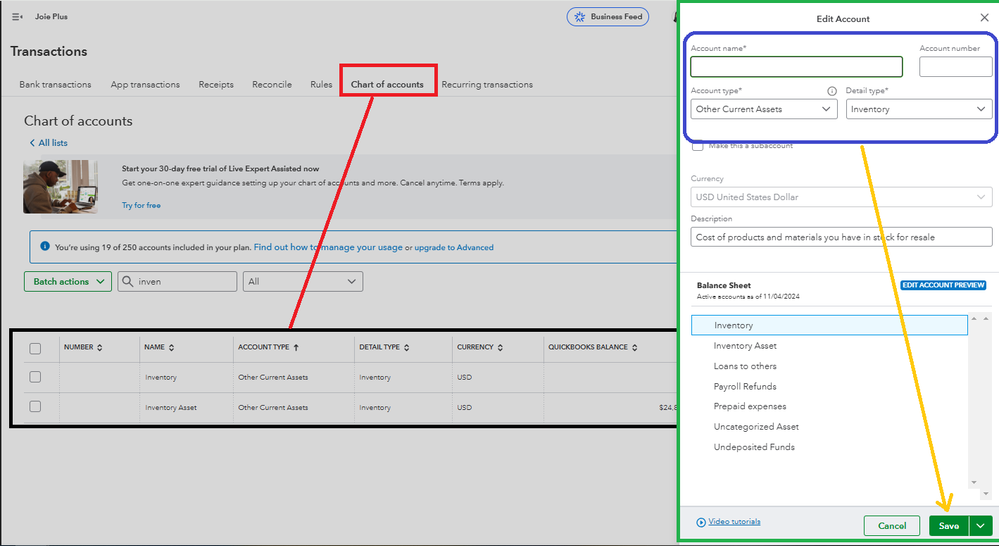999x546 pixels.
Task: Open the Detail type dropdown
Action: pos(919,109)
